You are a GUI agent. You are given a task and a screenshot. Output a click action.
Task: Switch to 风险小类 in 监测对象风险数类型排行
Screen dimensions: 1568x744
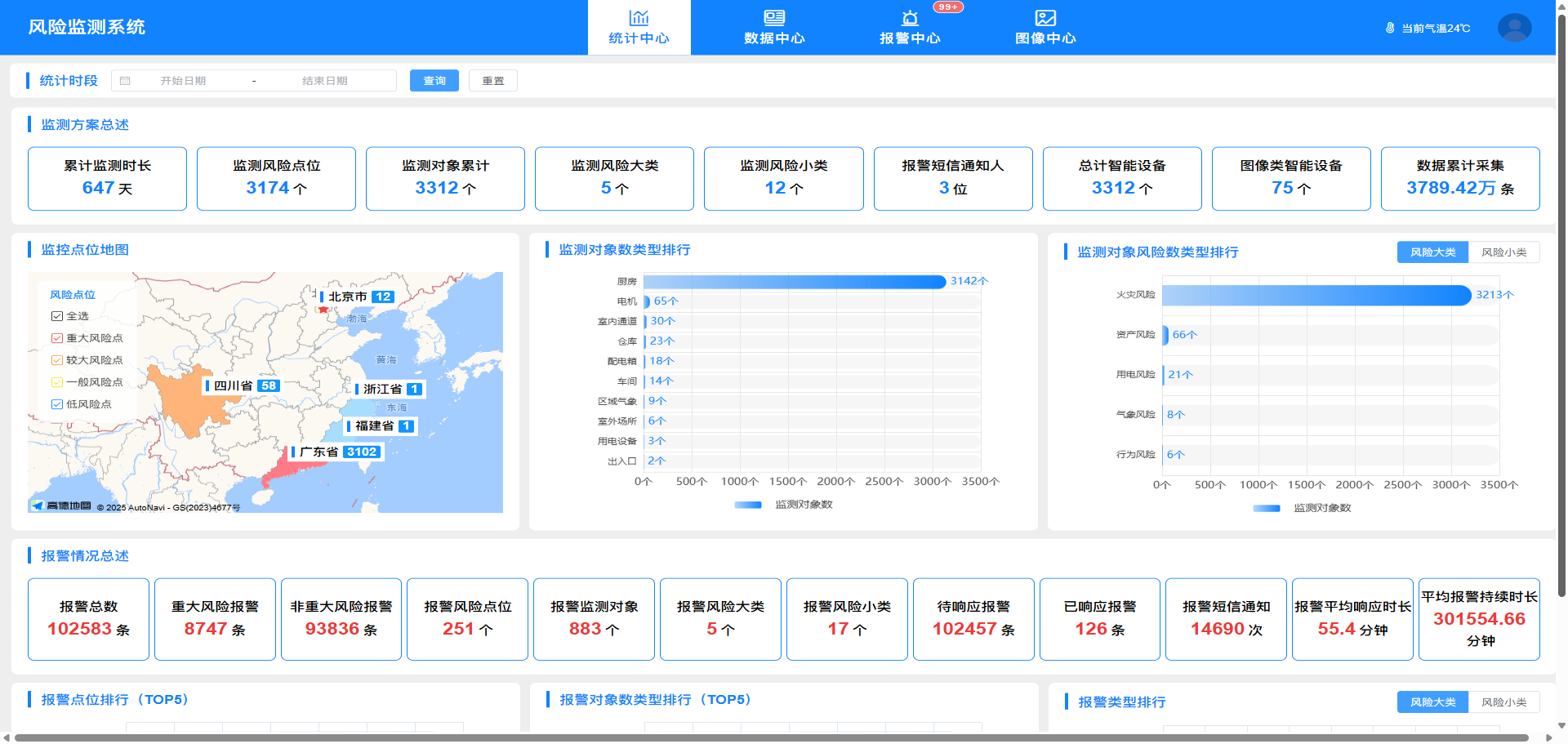[1503, 252]
